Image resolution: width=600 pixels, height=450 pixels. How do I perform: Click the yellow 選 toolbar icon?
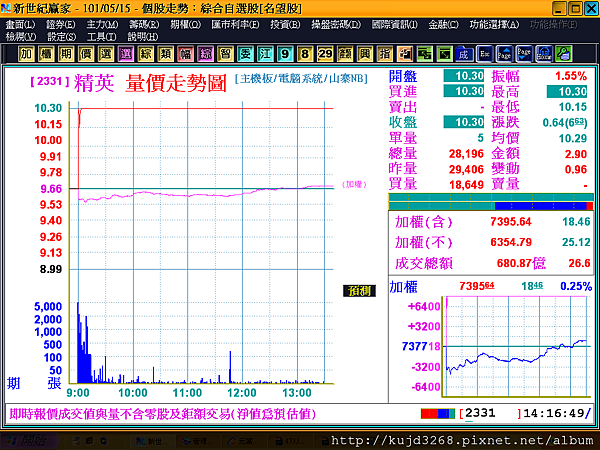click(106, 54)
